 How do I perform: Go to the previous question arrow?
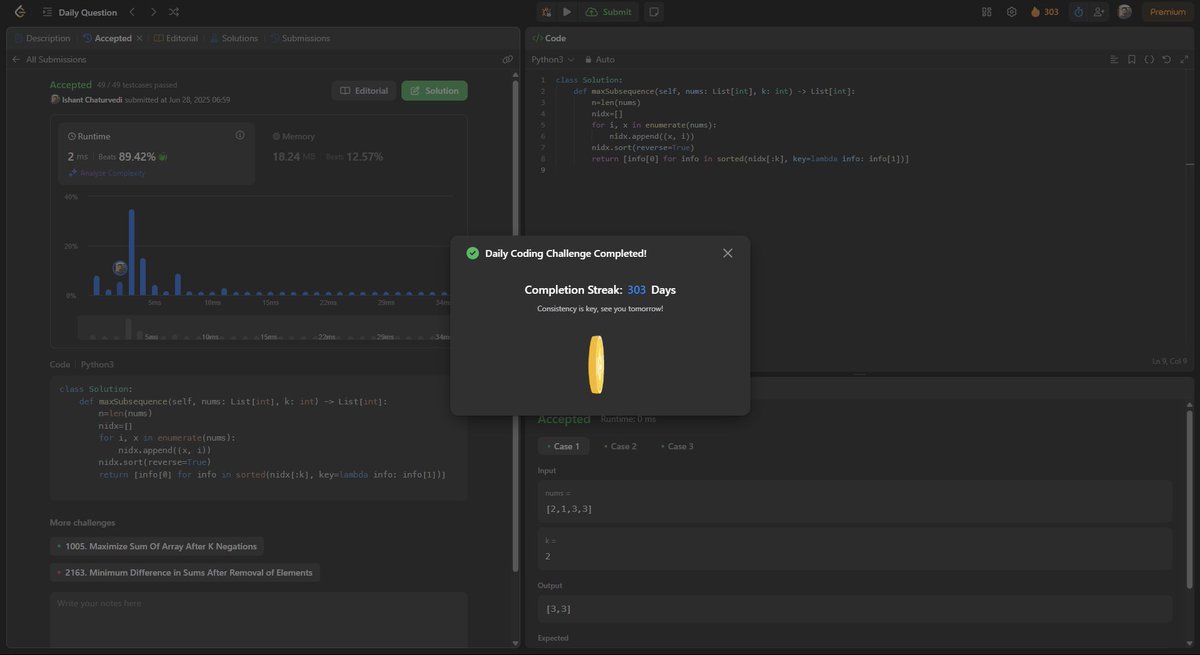132,12
